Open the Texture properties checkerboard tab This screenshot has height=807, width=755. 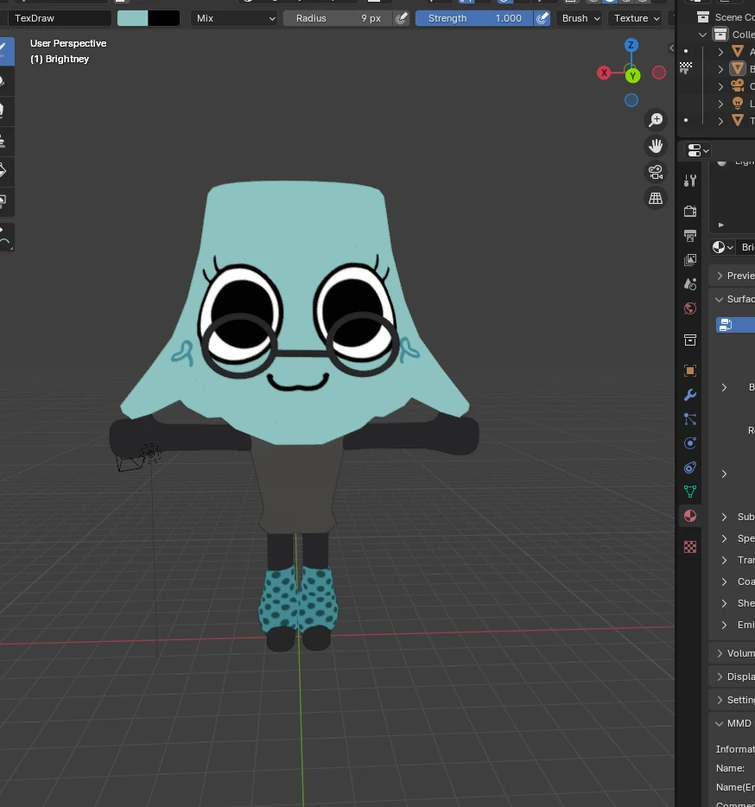coord(690,547)
